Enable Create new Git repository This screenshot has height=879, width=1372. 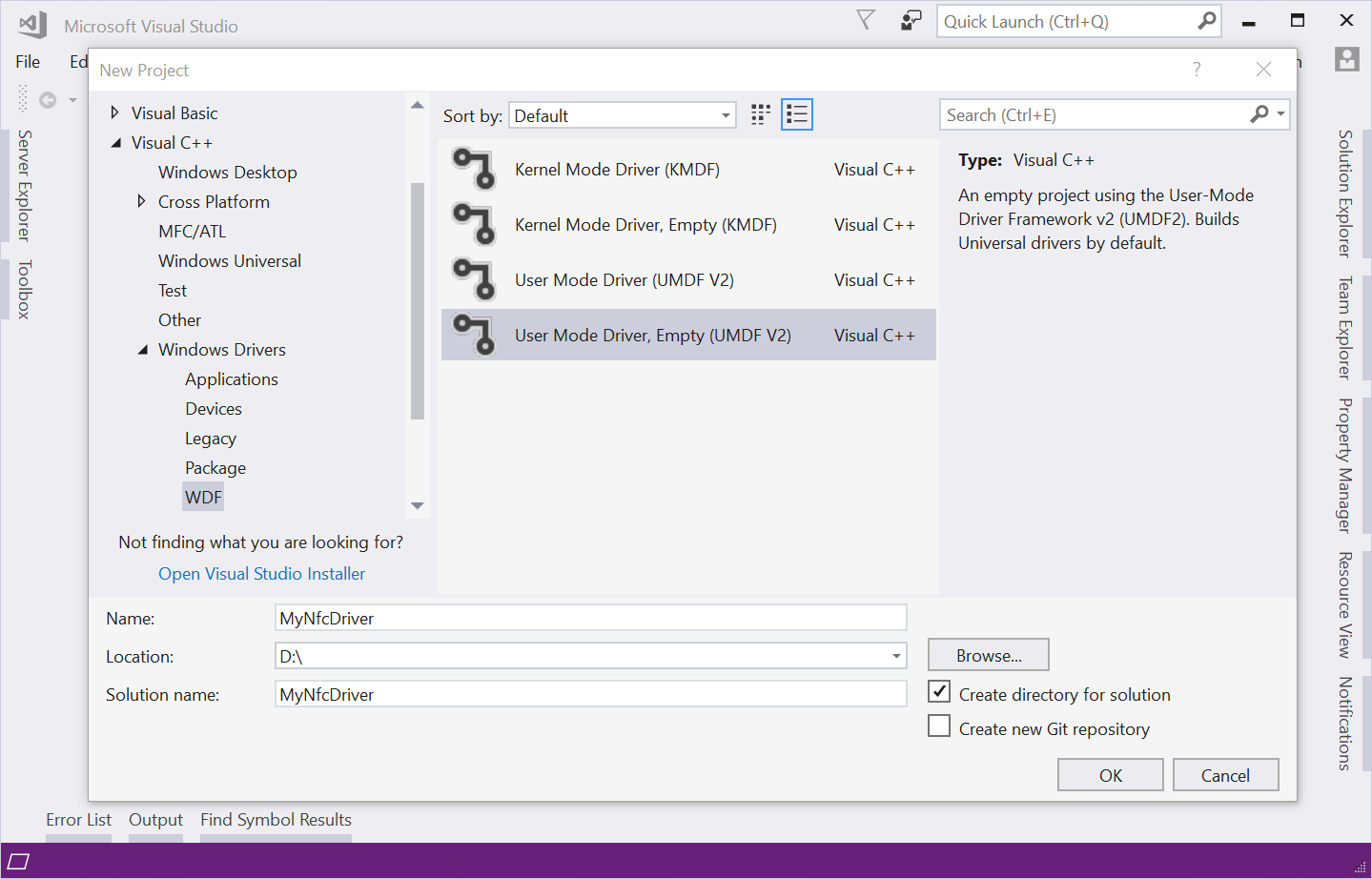(x=939, y=726)
